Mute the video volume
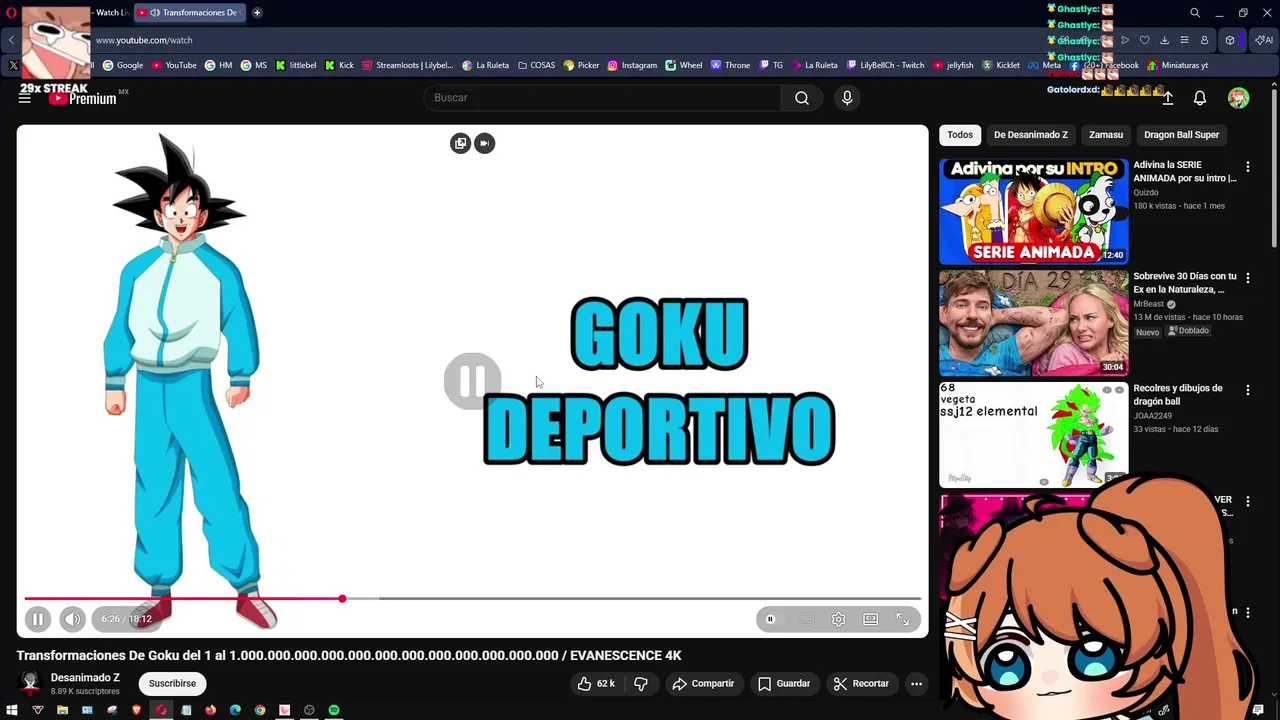The width and height of the screenshot is (1280, 720). (72, 619)
